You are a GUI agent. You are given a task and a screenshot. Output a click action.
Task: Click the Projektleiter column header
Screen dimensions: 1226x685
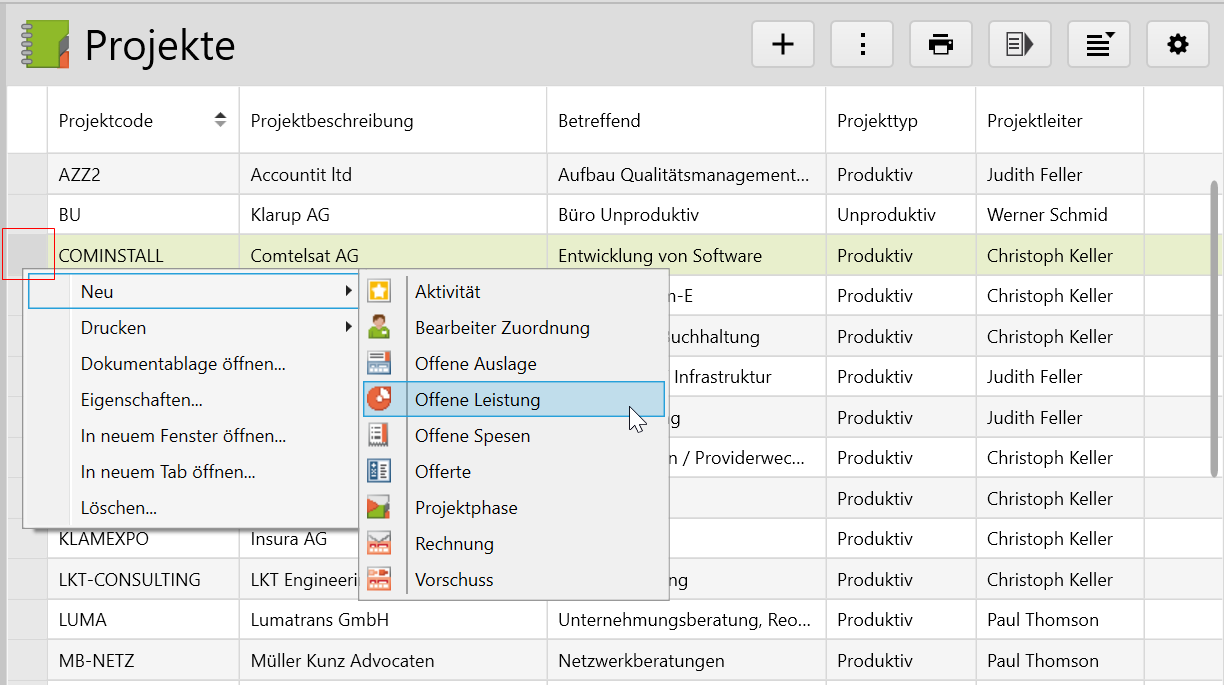(1034, 121)
